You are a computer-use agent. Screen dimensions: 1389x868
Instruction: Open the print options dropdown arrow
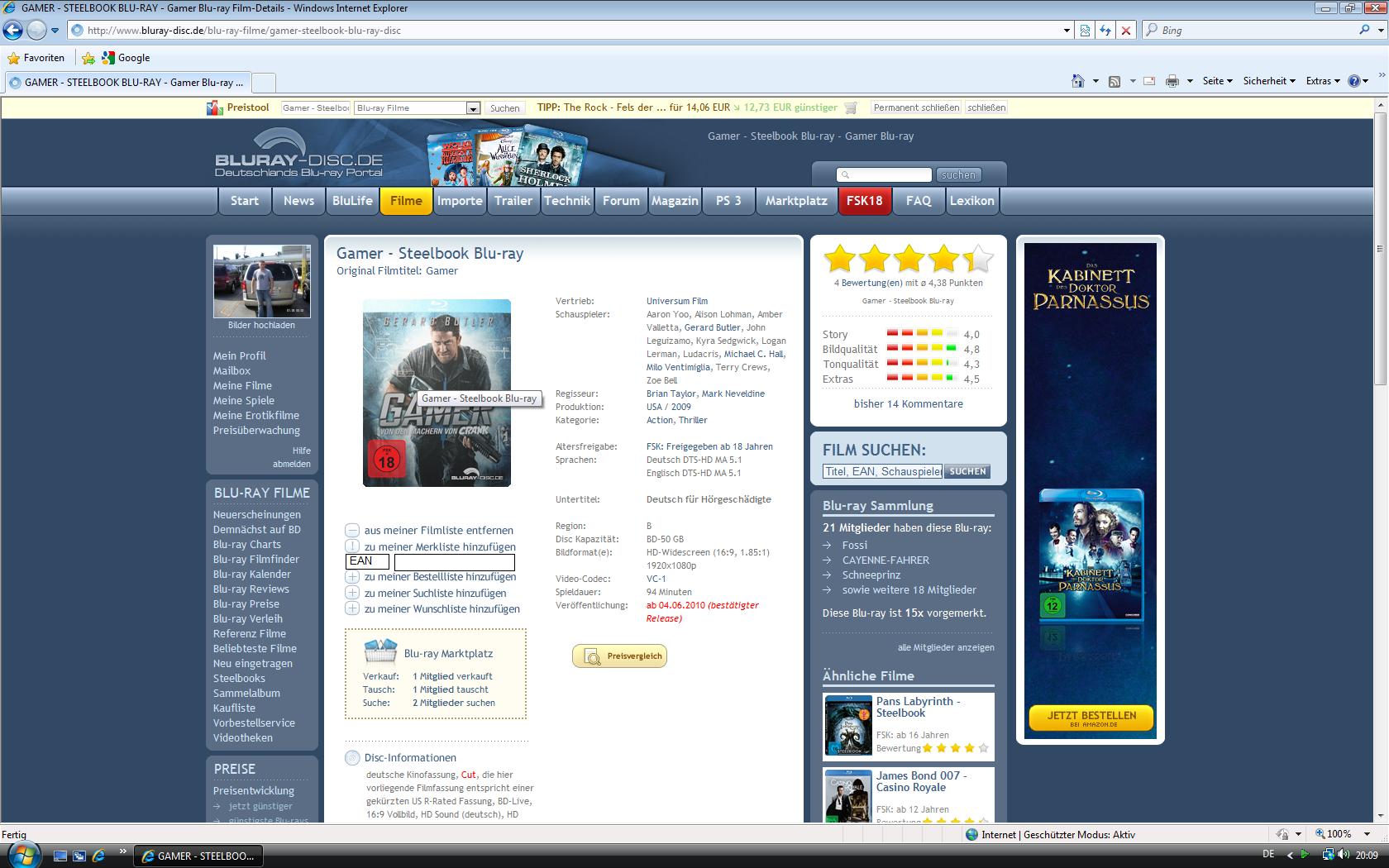point(1190,81)
